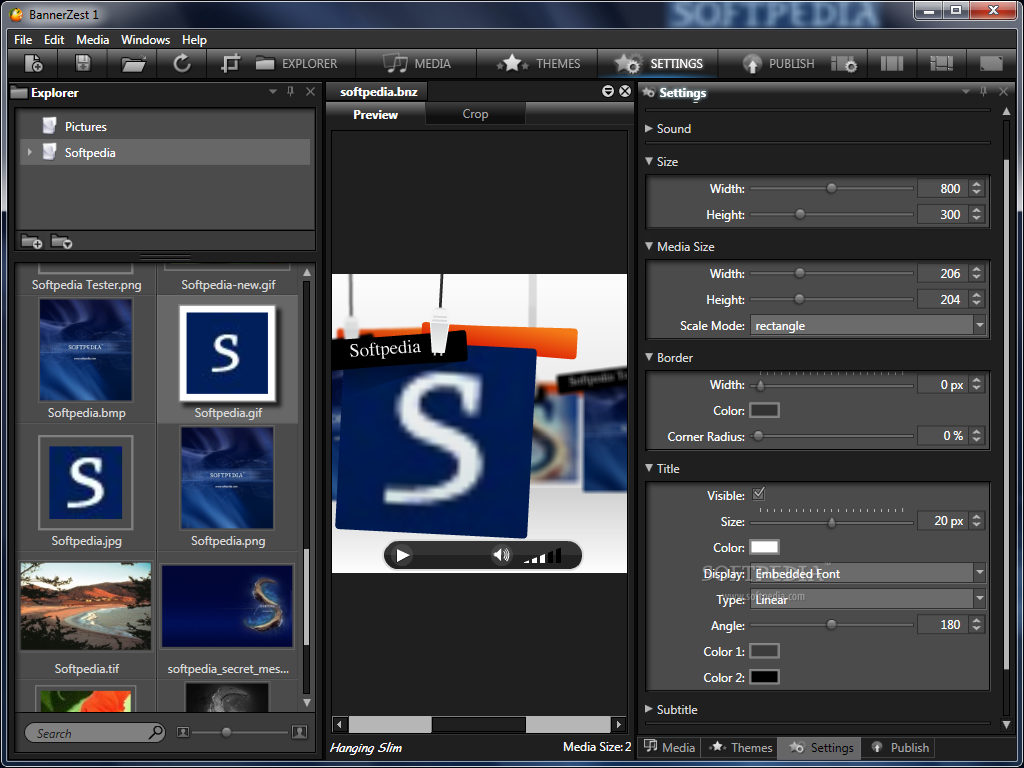Close the softpedia.bnz document
The width and height of the screenshot is (1024, 768).
tap(625, 91)
